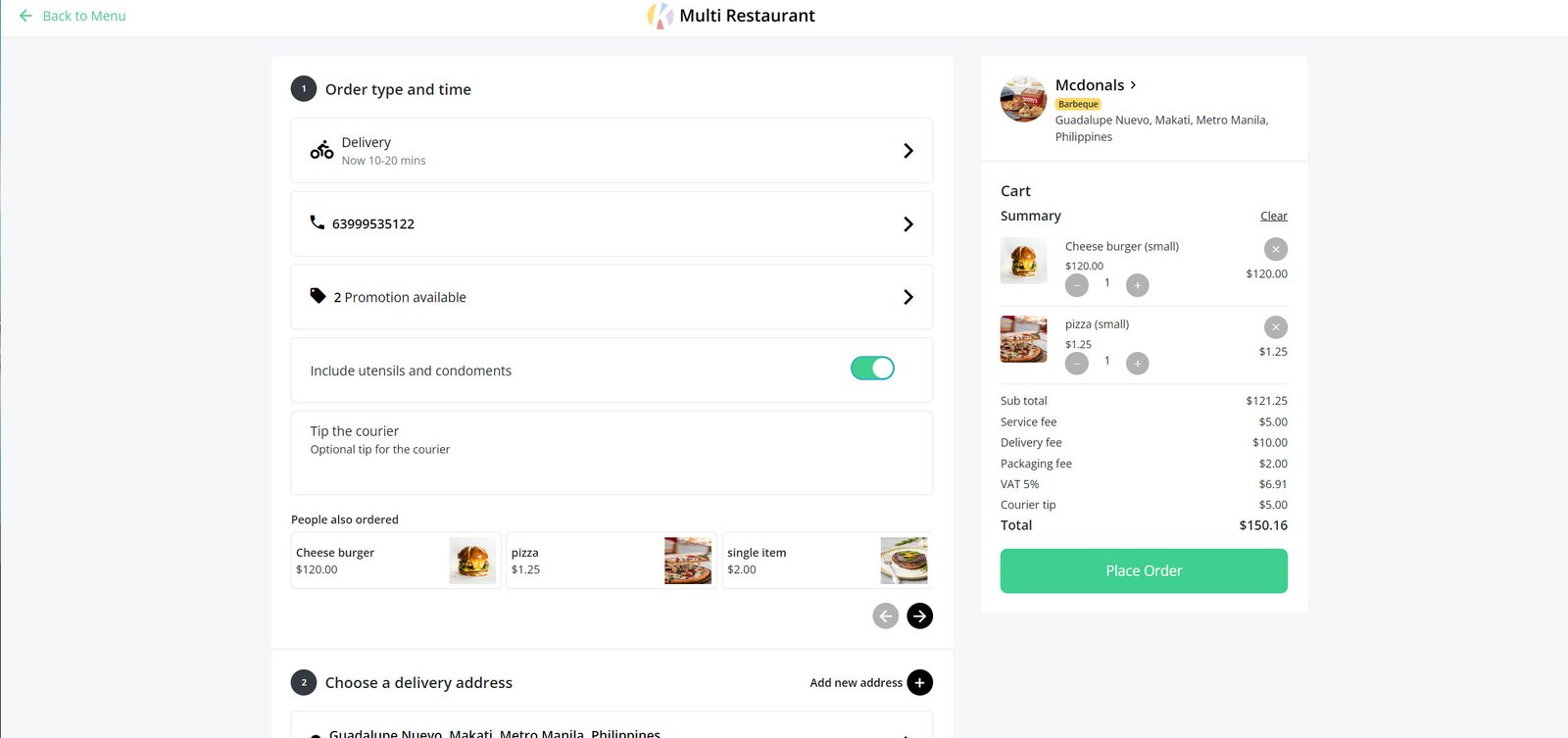Clear the cart summary
The height and width of the screenshot is (738, 1568).
(x=1273, y=216)
